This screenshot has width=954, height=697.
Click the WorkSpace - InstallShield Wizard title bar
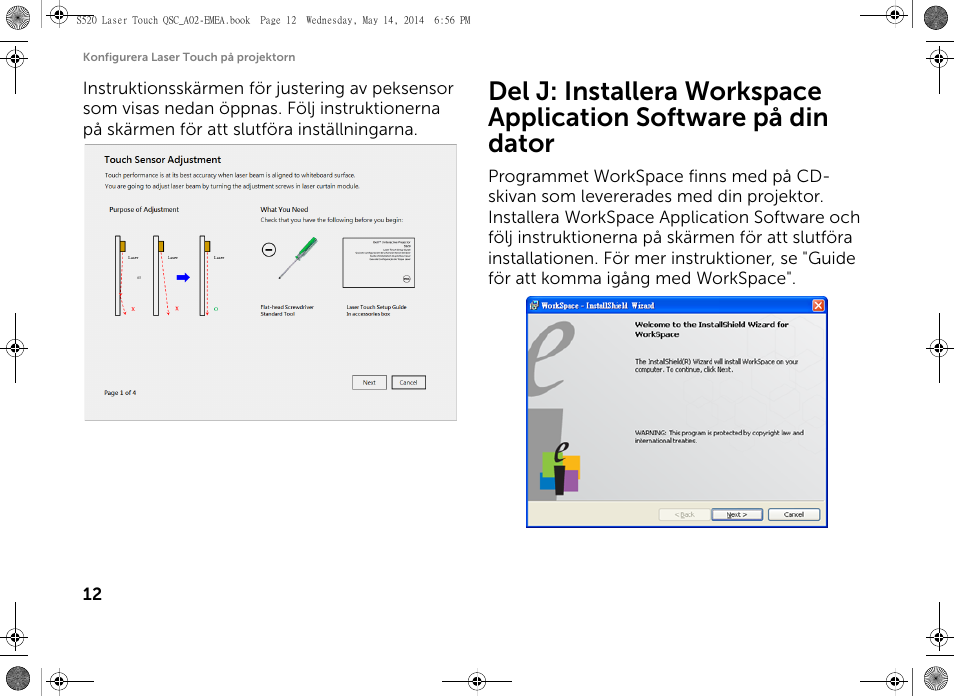(677, 305)
